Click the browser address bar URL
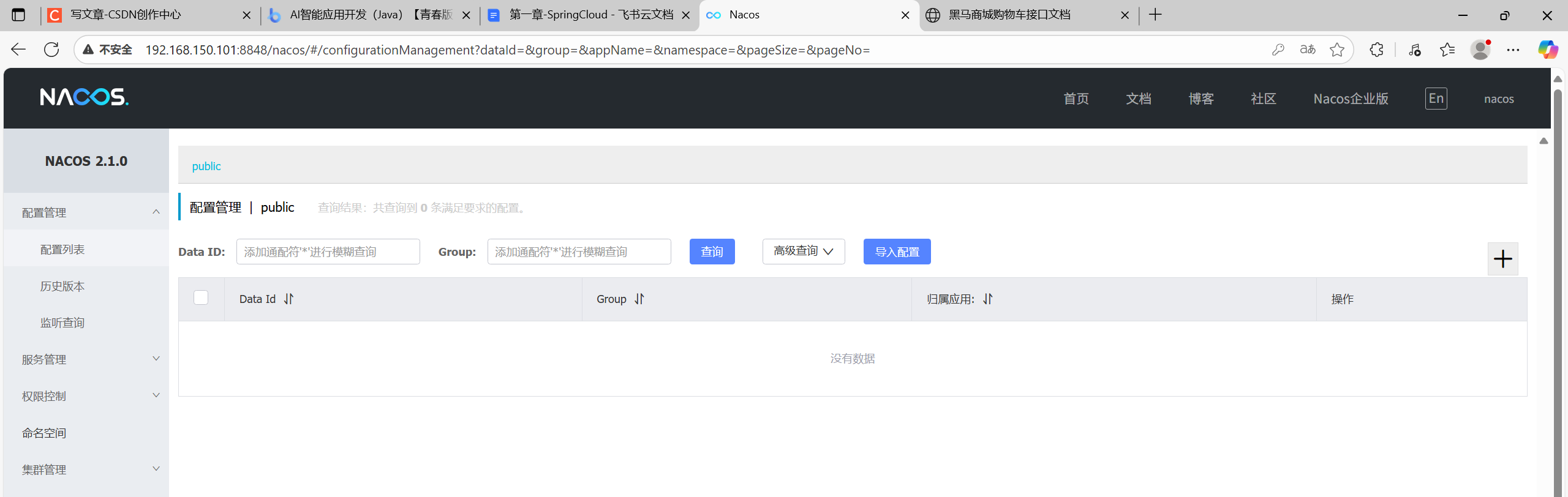 (507, 50)
